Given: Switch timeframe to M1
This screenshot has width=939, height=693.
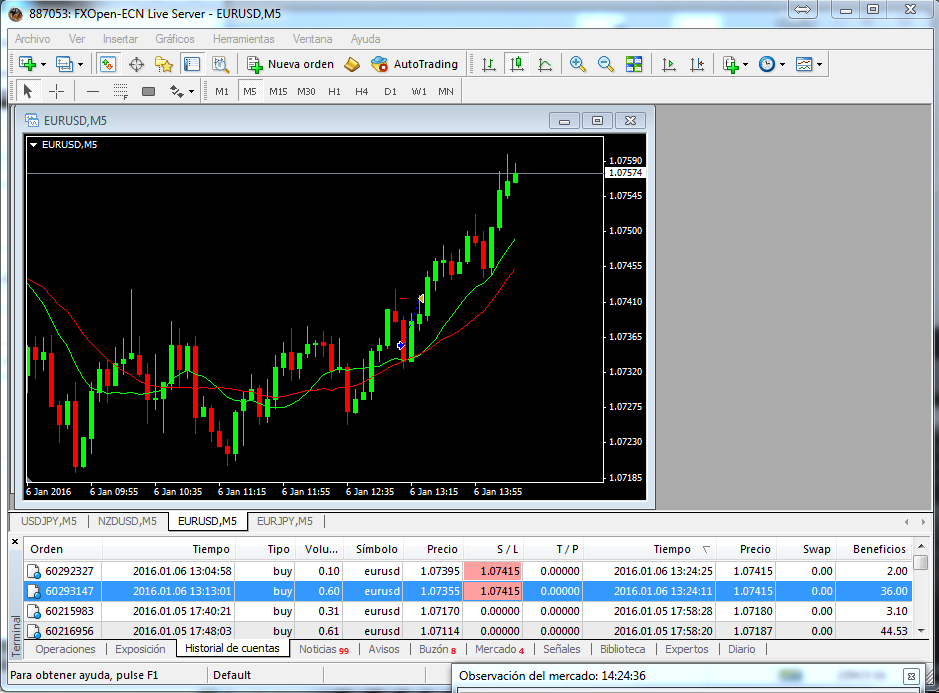Looking at the screenshot, I should 222,92.
